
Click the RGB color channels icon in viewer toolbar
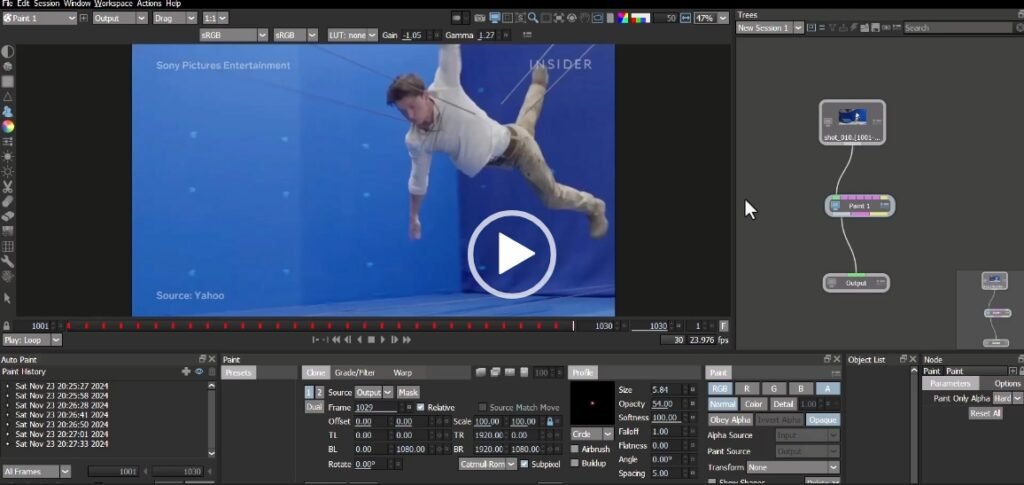click(622, 18)
